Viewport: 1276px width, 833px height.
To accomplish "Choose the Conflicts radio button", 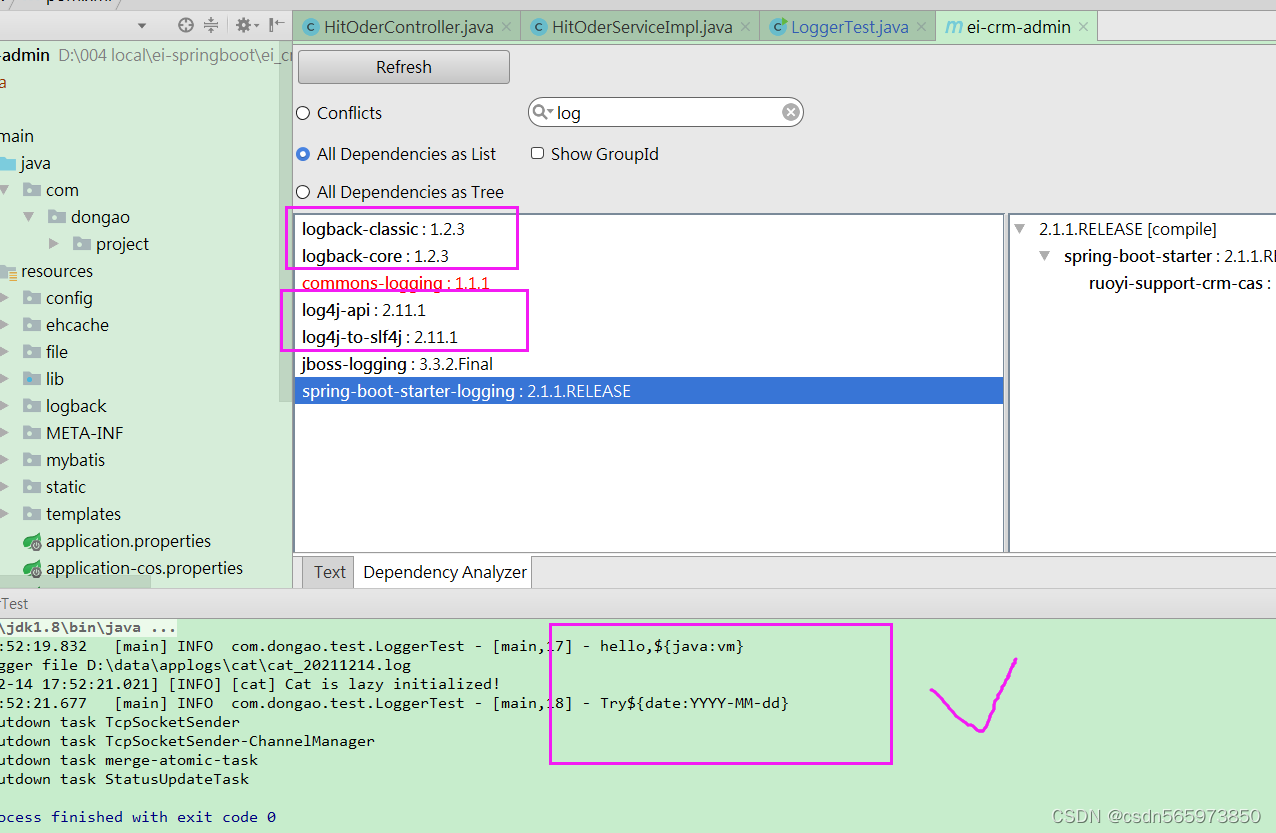I will click(303, 113).
